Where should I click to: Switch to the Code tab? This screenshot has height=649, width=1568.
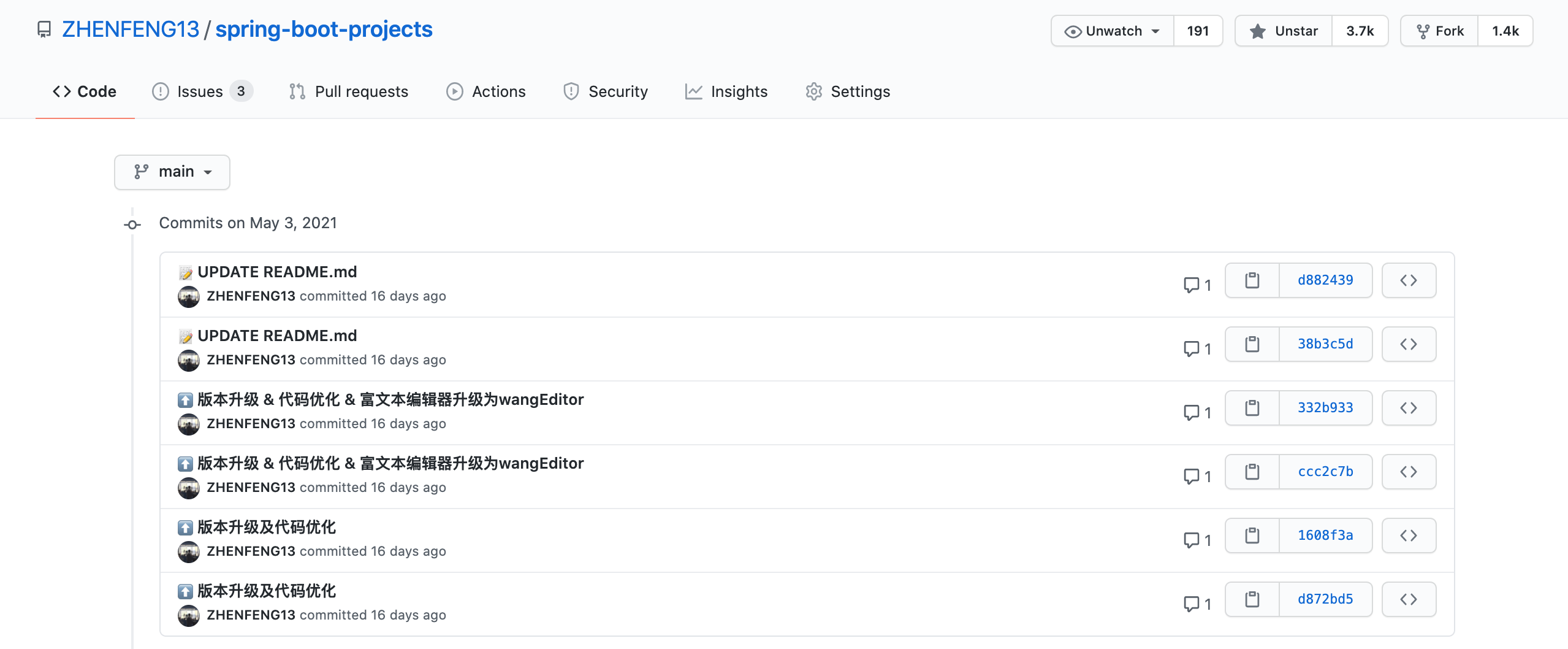pos(85,91)
